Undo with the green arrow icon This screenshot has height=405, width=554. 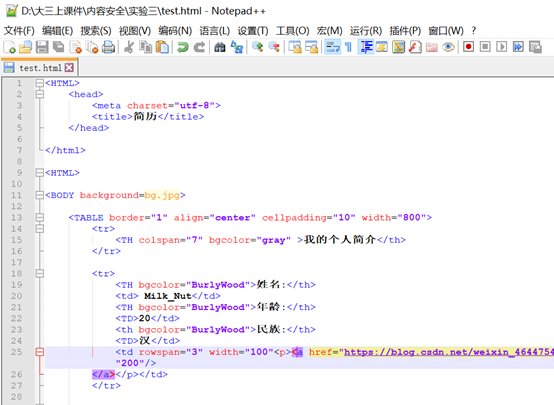(183, 47)
